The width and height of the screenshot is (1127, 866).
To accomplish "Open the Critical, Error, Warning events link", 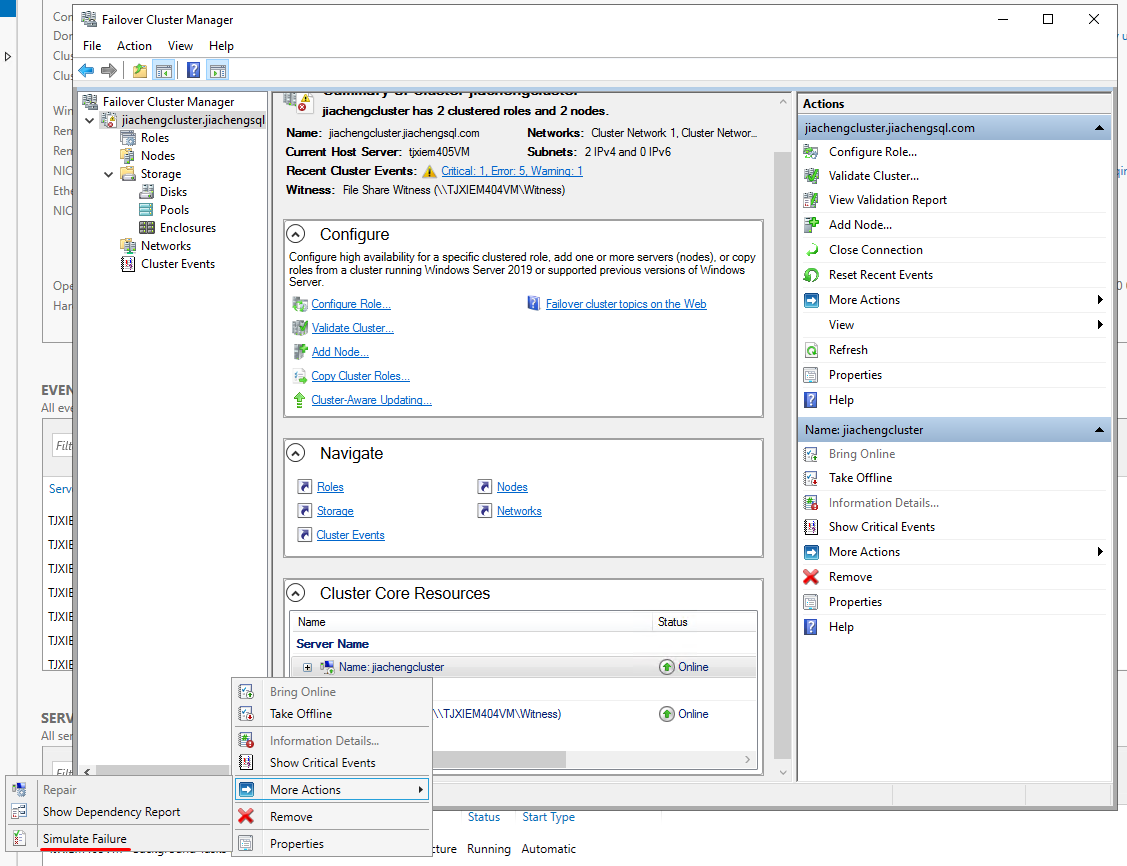I will click(511, 171).
